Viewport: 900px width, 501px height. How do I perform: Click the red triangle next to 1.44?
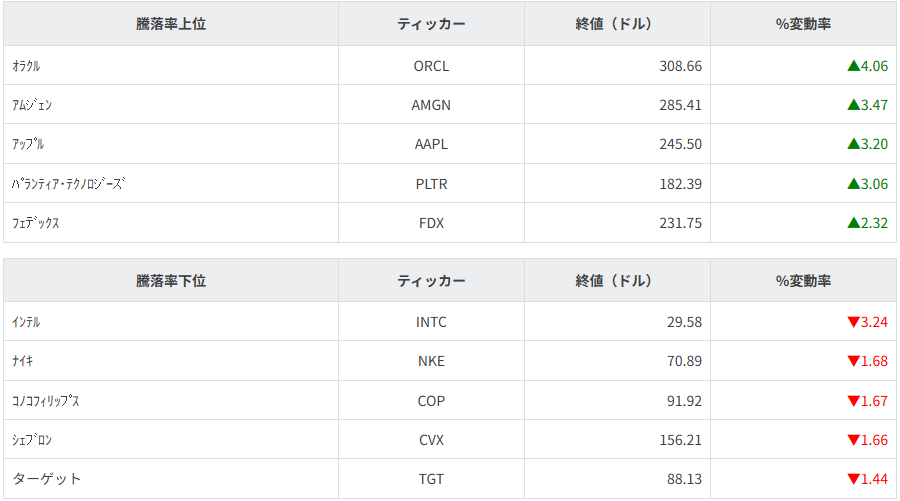pyautogui.click(x=853, y=479)
